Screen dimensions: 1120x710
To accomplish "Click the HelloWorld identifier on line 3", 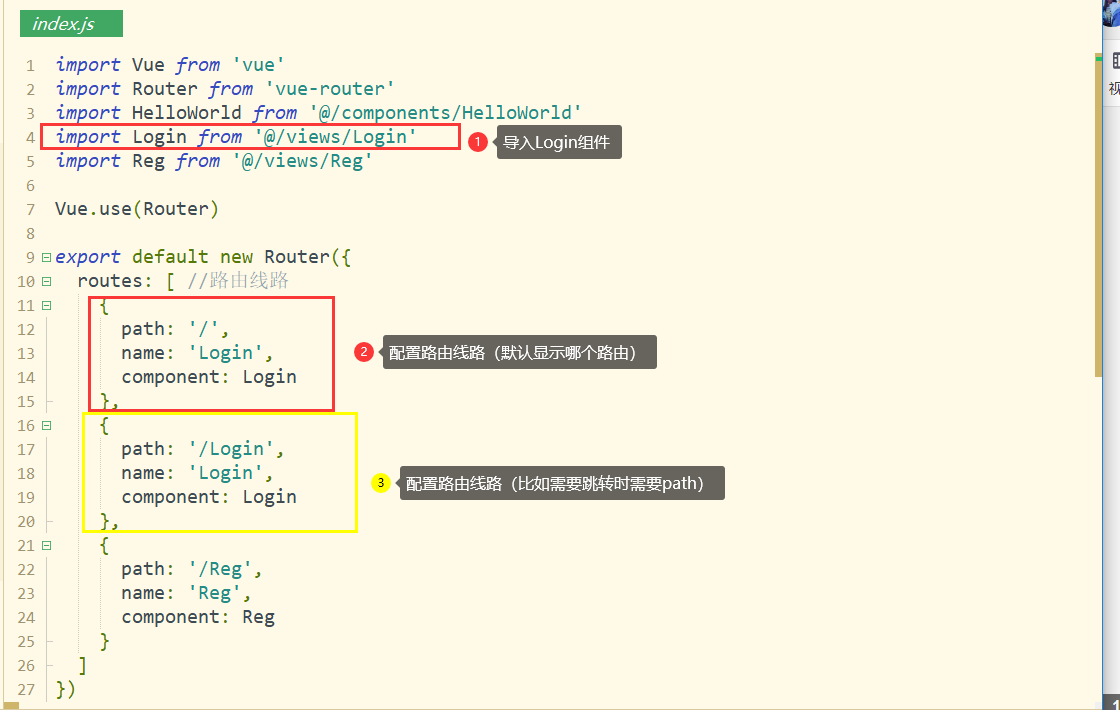I will 186,113.
